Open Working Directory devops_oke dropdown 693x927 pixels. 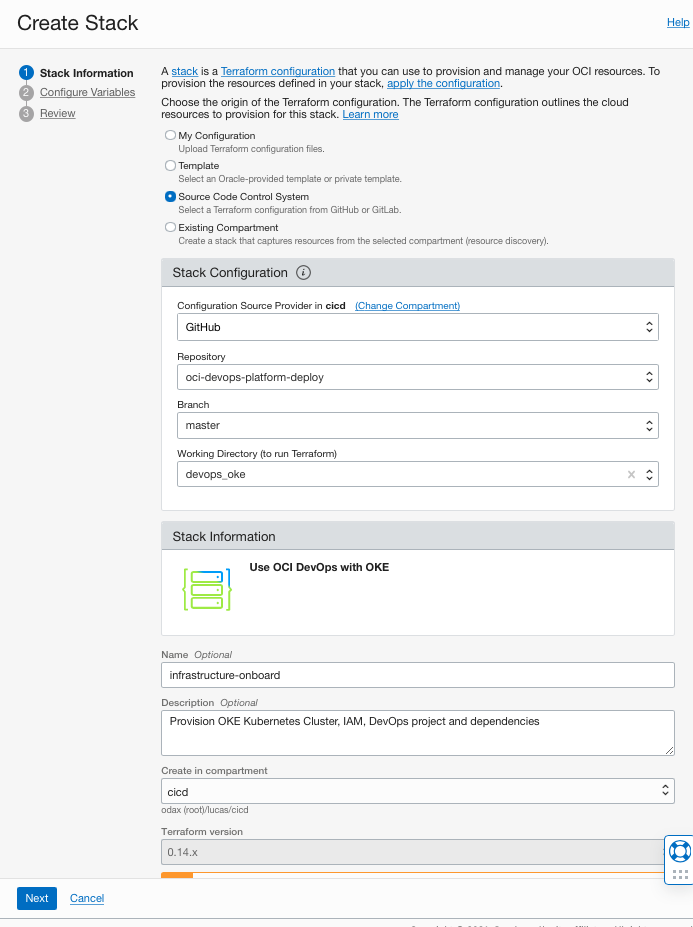(x=417, y=474)
